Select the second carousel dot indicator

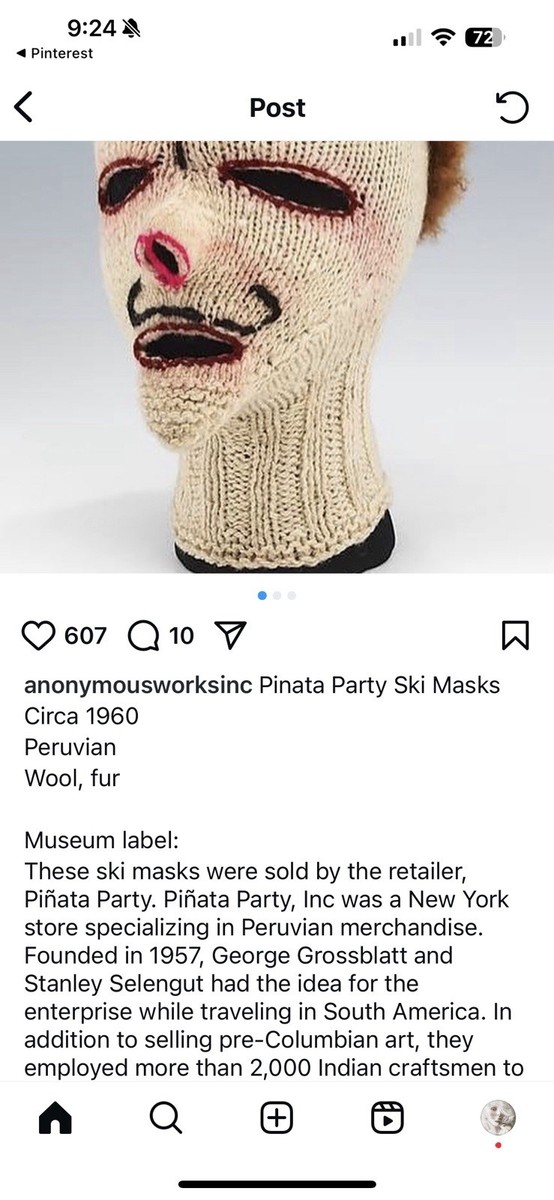tap(277, 595)
